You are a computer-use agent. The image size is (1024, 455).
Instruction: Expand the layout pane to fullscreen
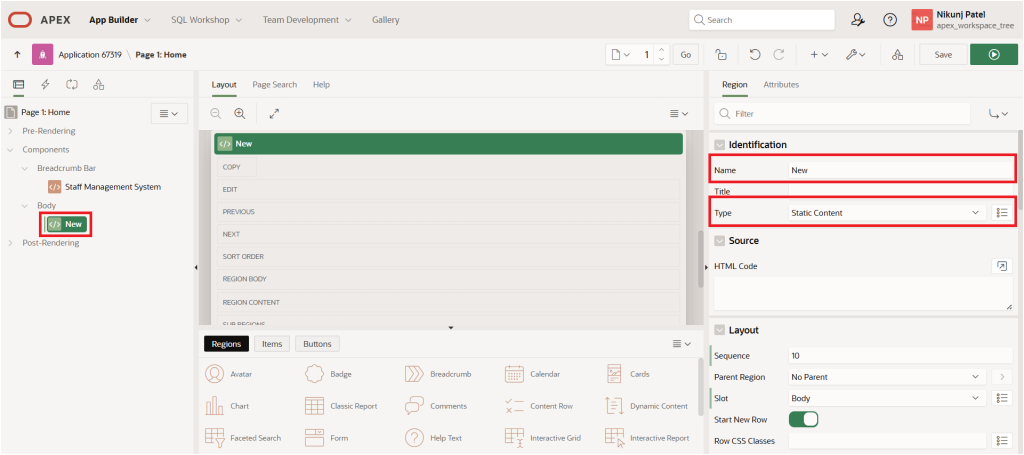click(x=274, y=114)
